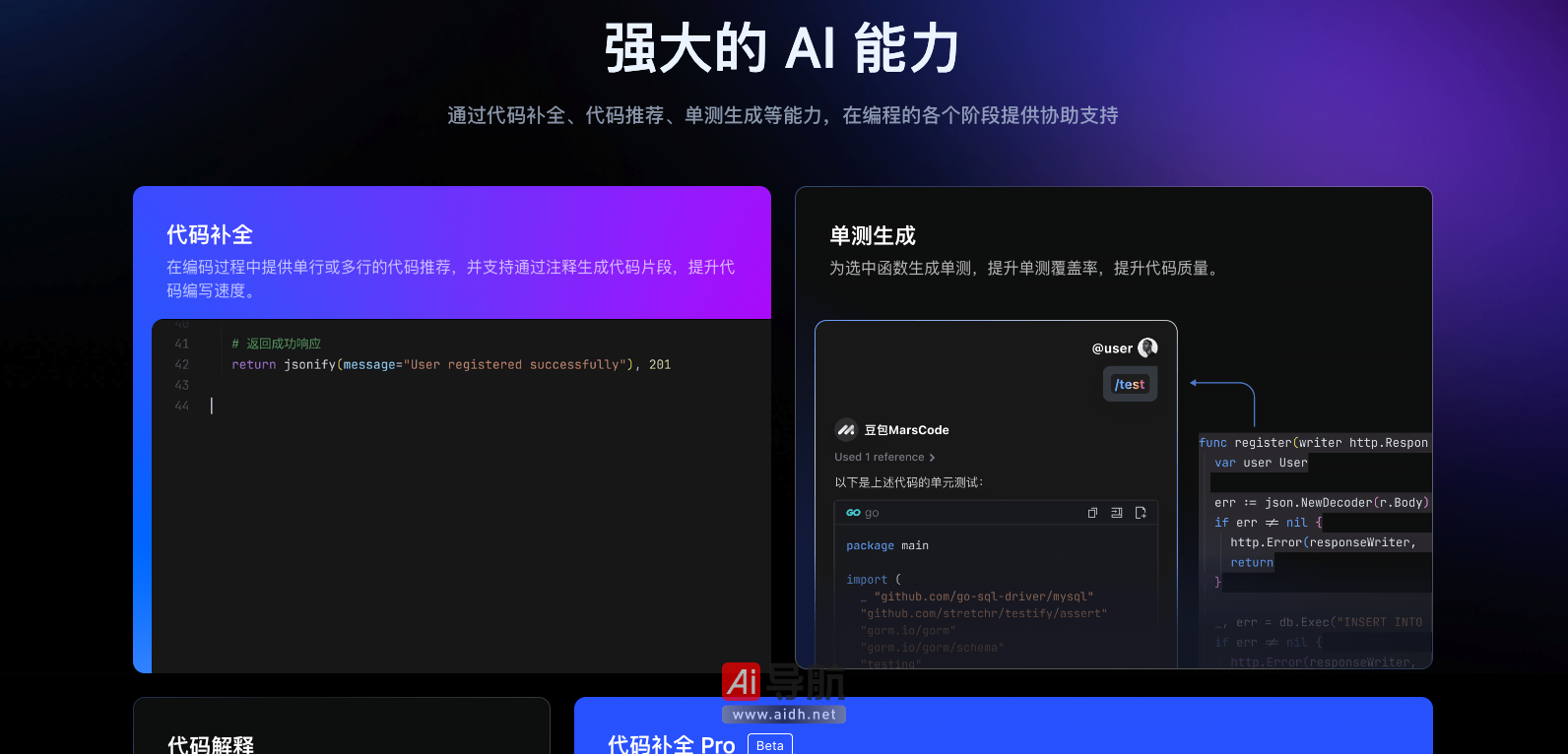Click the /test command chip
The image size is (1568, 754).
click(x=1130, y=384)
